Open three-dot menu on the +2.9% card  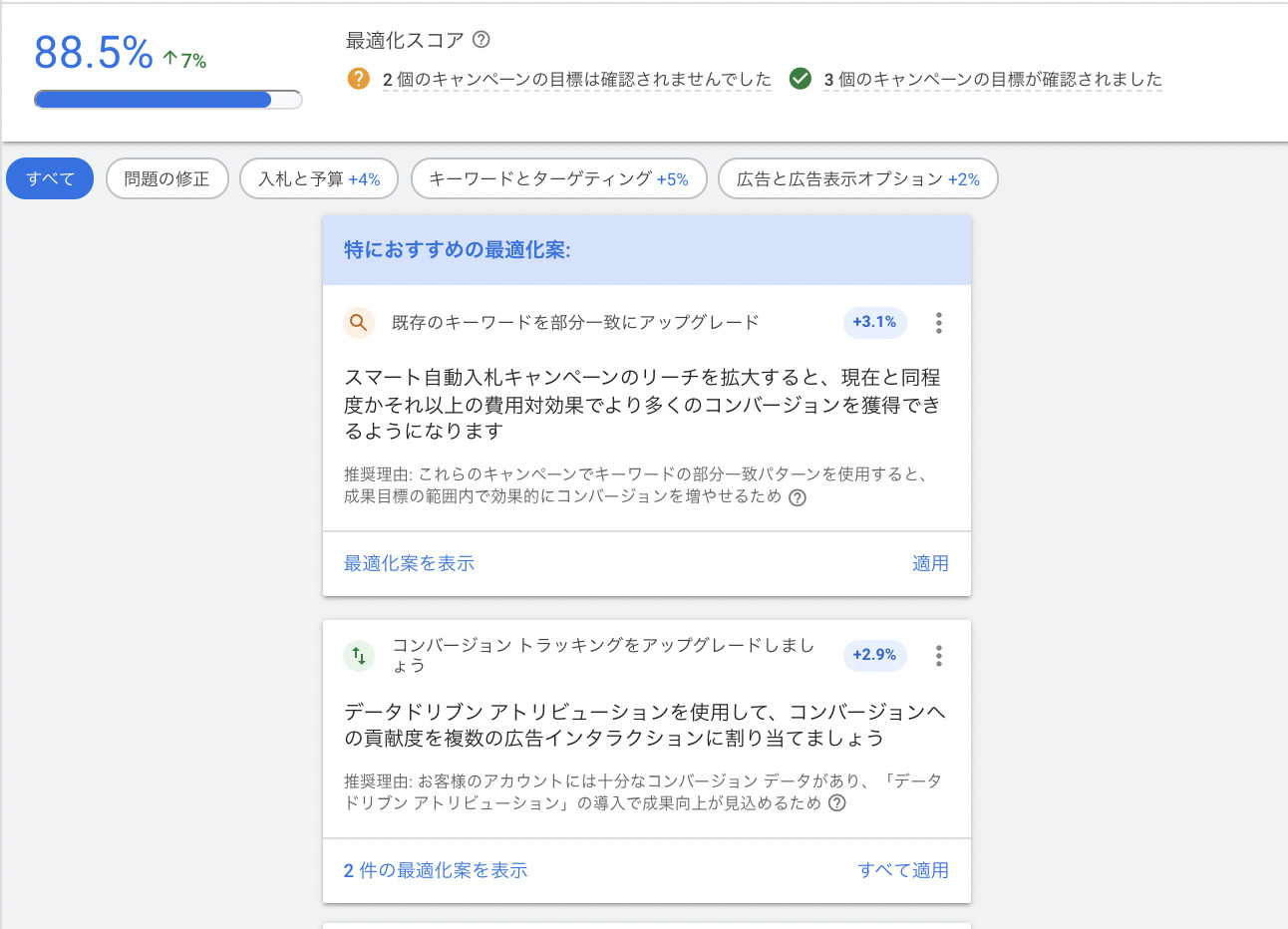coord(938,656)
